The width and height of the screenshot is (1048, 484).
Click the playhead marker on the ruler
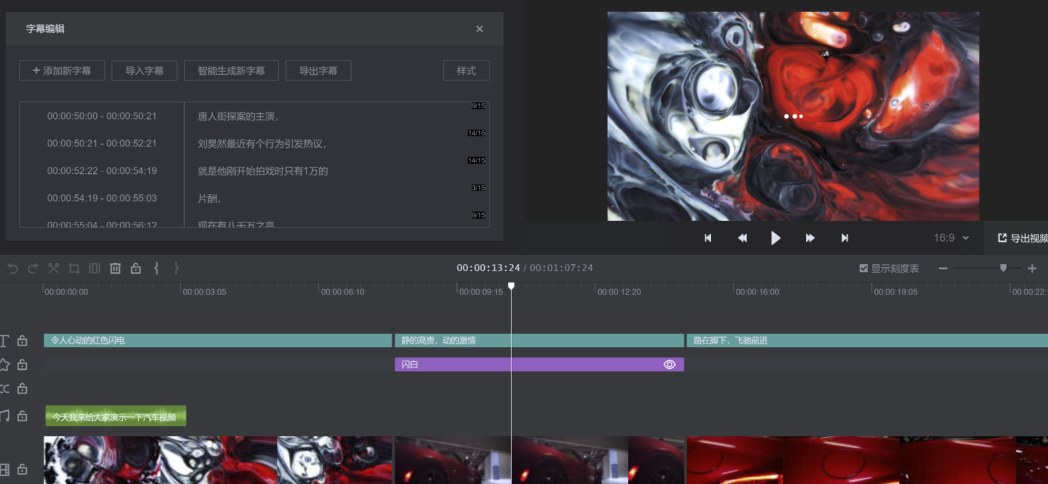coord(511,286)
